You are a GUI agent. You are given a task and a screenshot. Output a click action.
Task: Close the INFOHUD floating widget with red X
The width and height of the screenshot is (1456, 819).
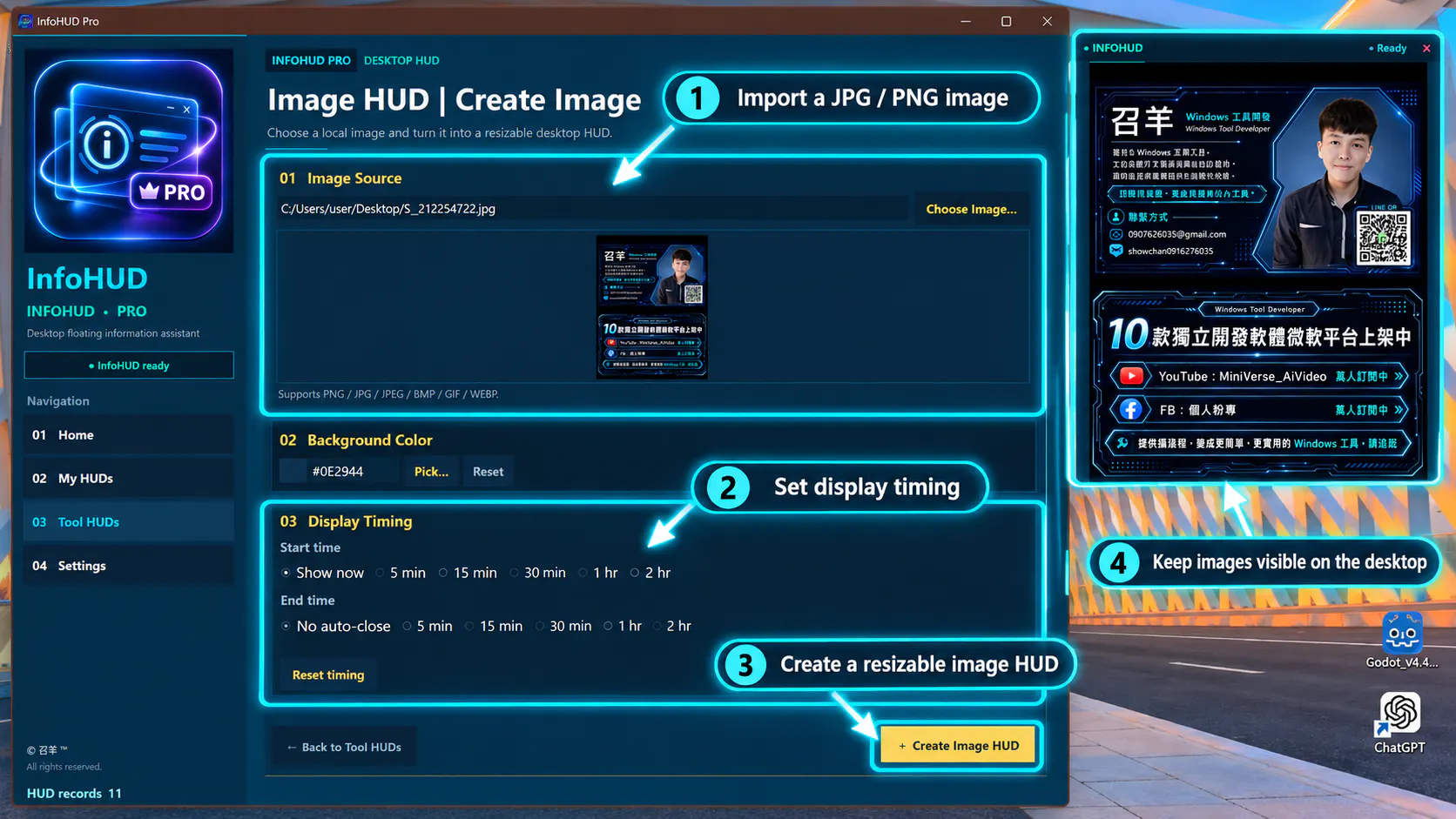(1426, 48)
